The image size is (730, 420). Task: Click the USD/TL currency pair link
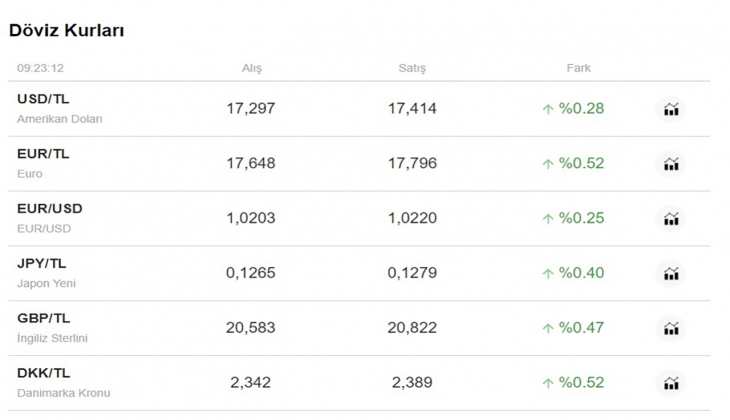43,99
